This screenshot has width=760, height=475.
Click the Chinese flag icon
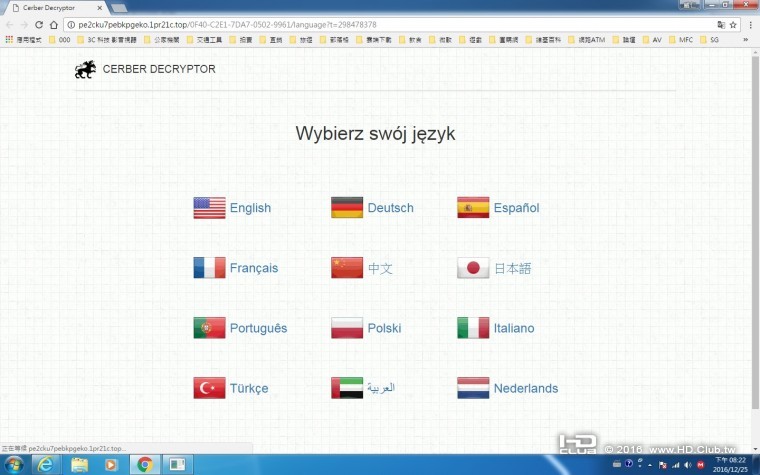point(347,268)
